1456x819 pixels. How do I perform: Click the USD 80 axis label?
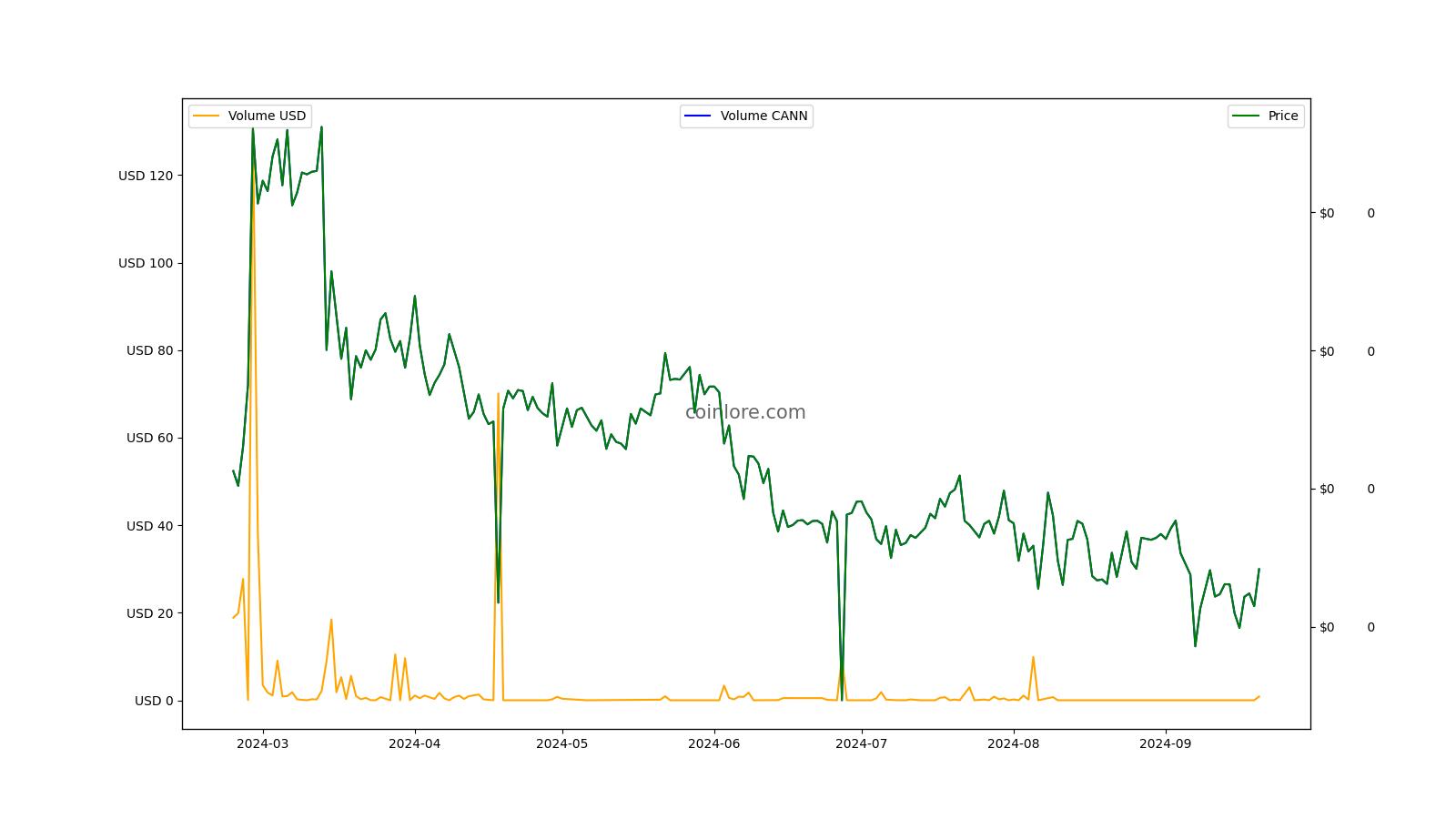tap(150, 350)
